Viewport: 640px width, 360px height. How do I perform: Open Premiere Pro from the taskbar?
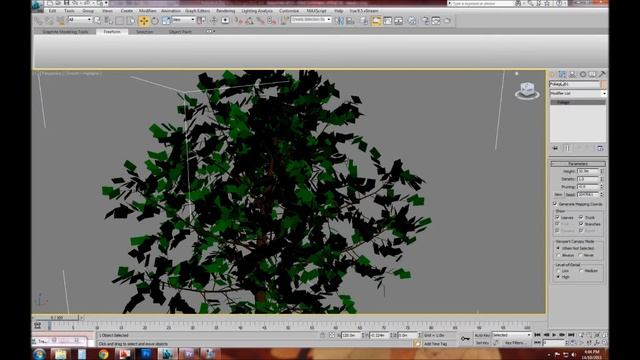pos(188,354)
